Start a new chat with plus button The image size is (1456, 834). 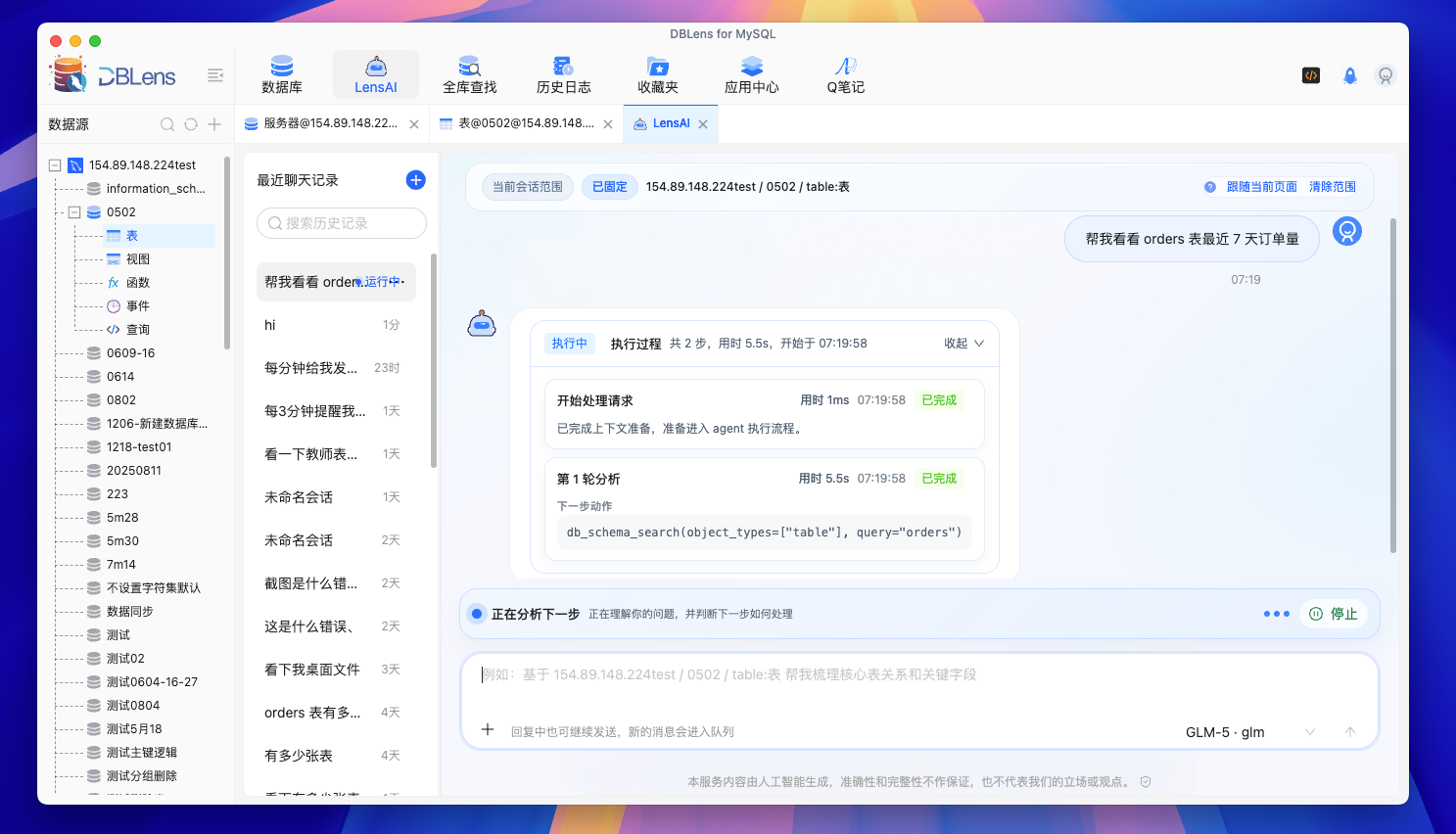(416, 180)
